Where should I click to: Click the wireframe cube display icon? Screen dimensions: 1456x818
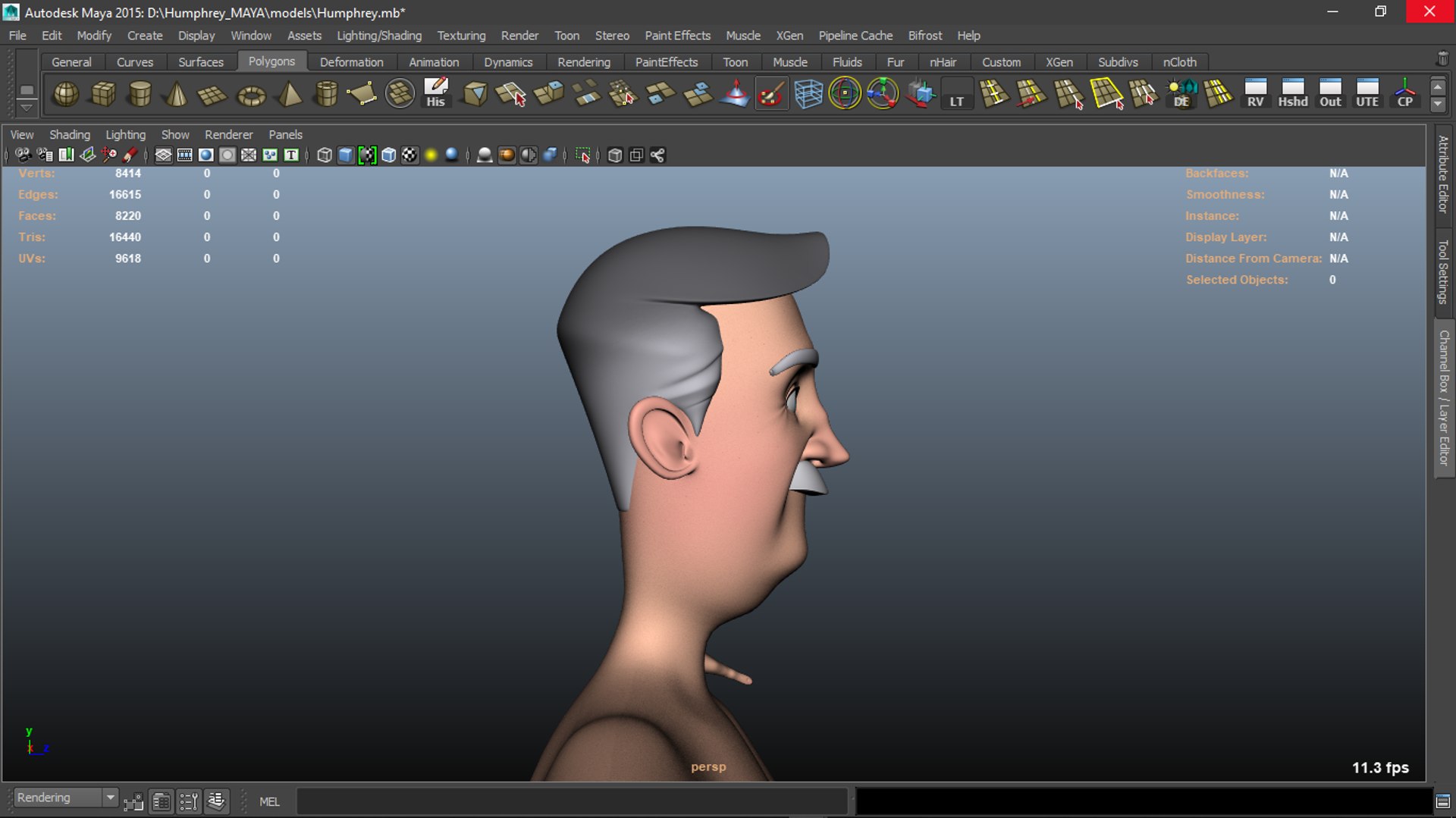pyautogui.click(x=325, y=155)
